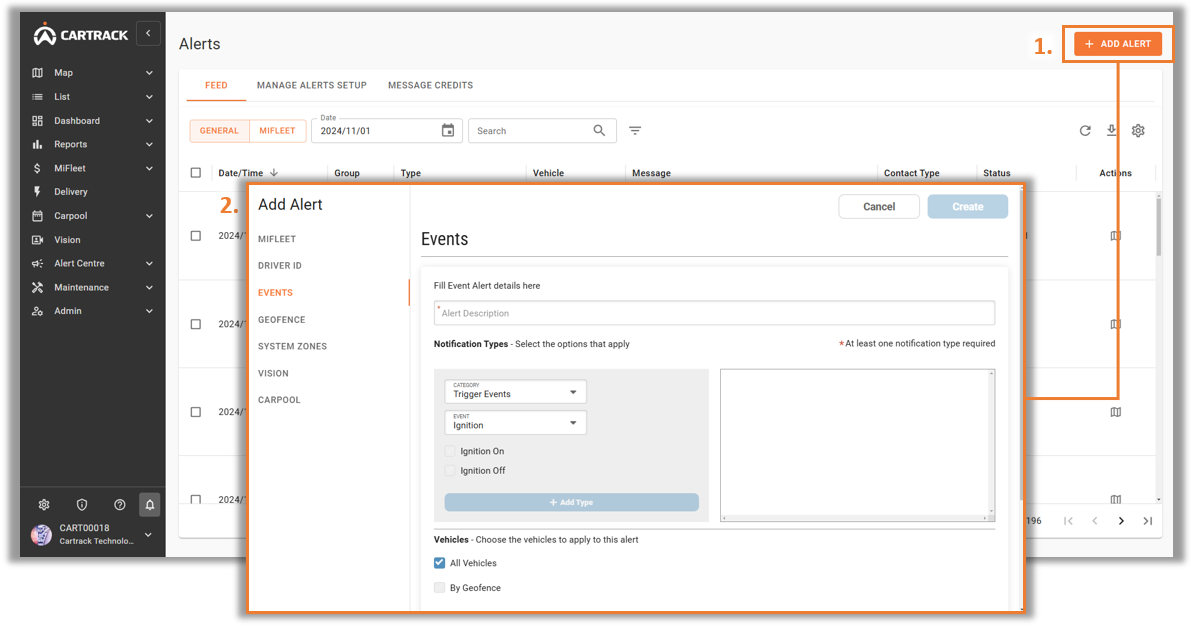Click the MiFleet dollar icon
The height and width of the screenshot is (635, 1191).
point(37,168)
